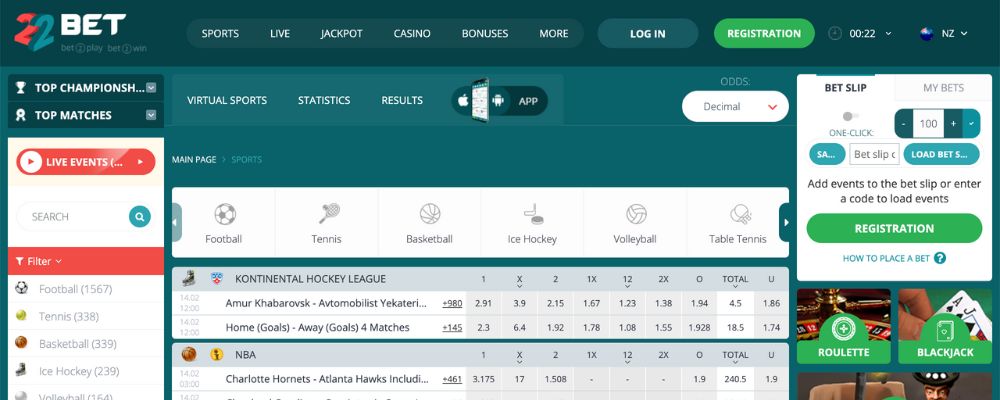Click the NBA league logo icon

tap(217, 354)
